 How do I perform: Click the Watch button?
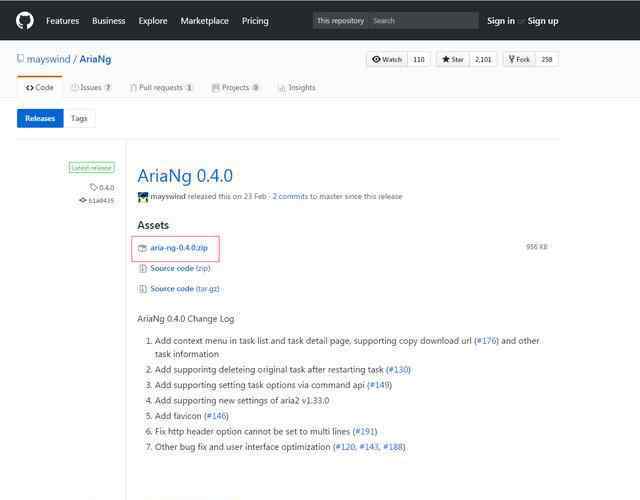(x=387, y=60)
